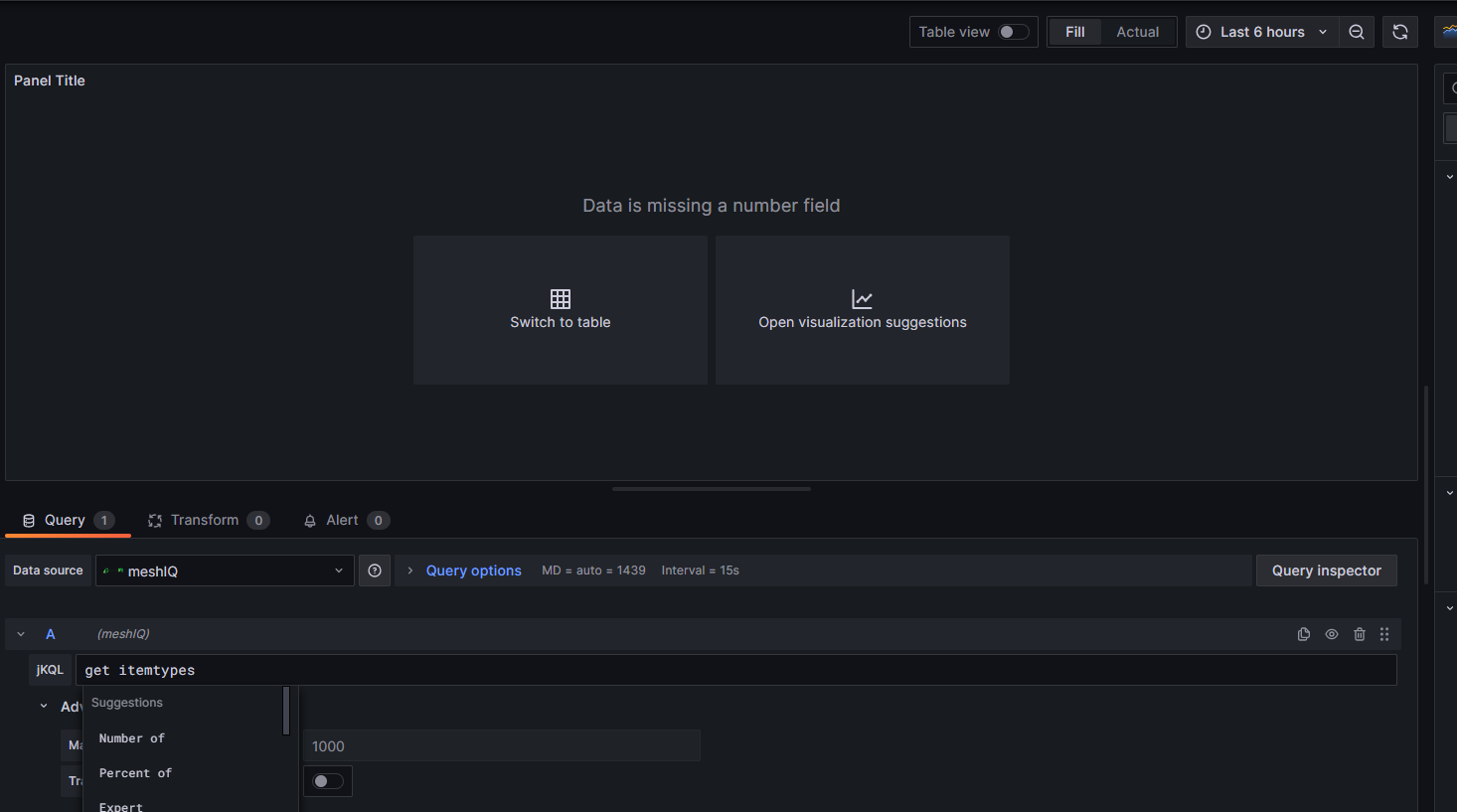Viewport: 1457px width, 812px height.
Task: Collapse query row A
Action: pyautogui.click(x=21, y=634)
